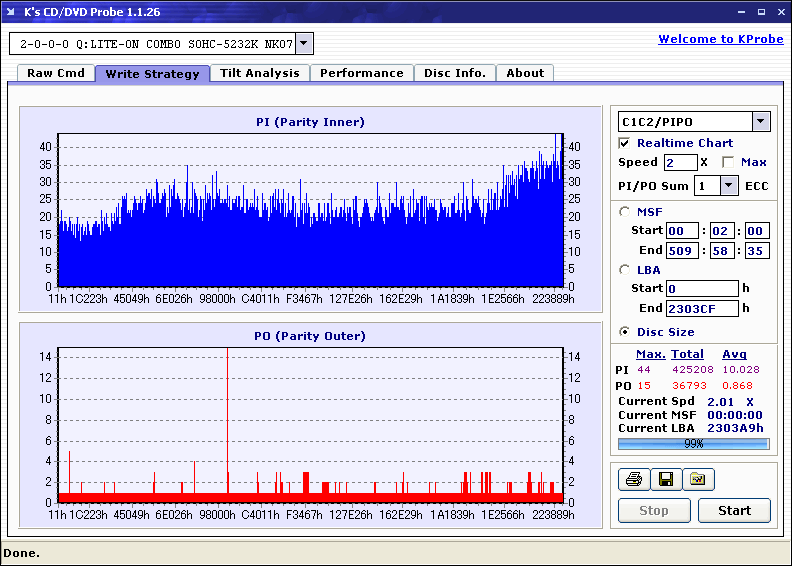Click the folder icon beside the save button
Viewport: 792px width, 566px height.
698,480
